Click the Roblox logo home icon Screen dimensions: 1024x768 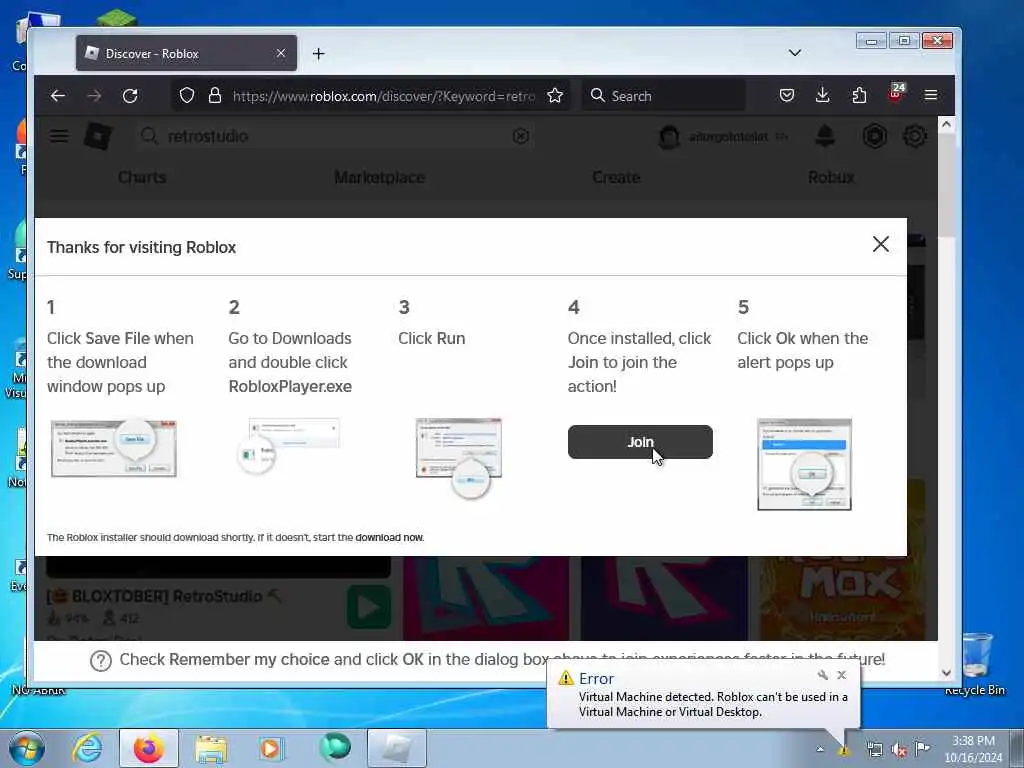(x=98, y=136)
